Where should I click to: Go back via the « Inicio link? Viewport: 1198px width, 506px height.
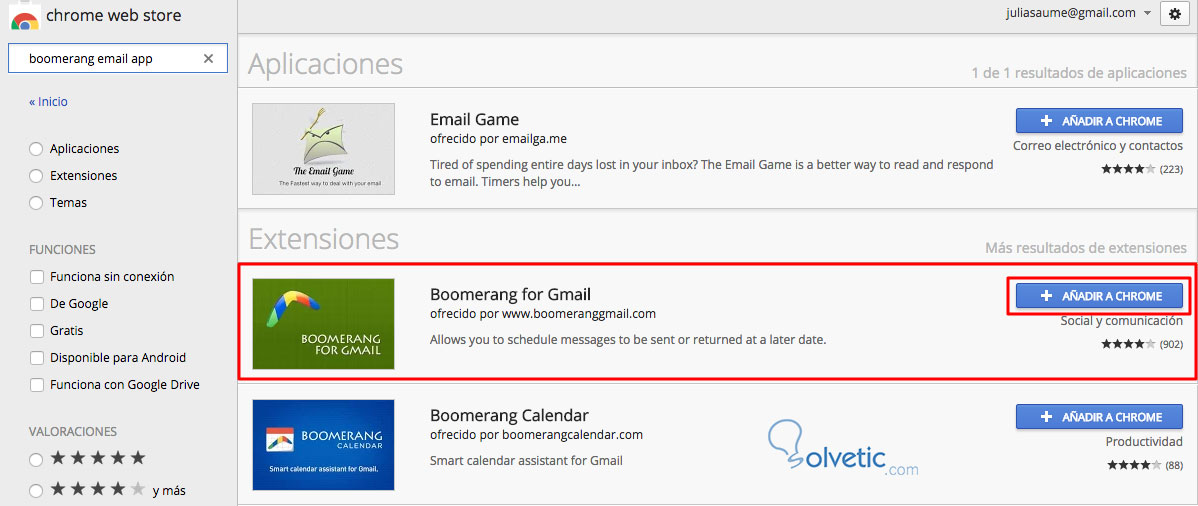(x=48, y=102)
